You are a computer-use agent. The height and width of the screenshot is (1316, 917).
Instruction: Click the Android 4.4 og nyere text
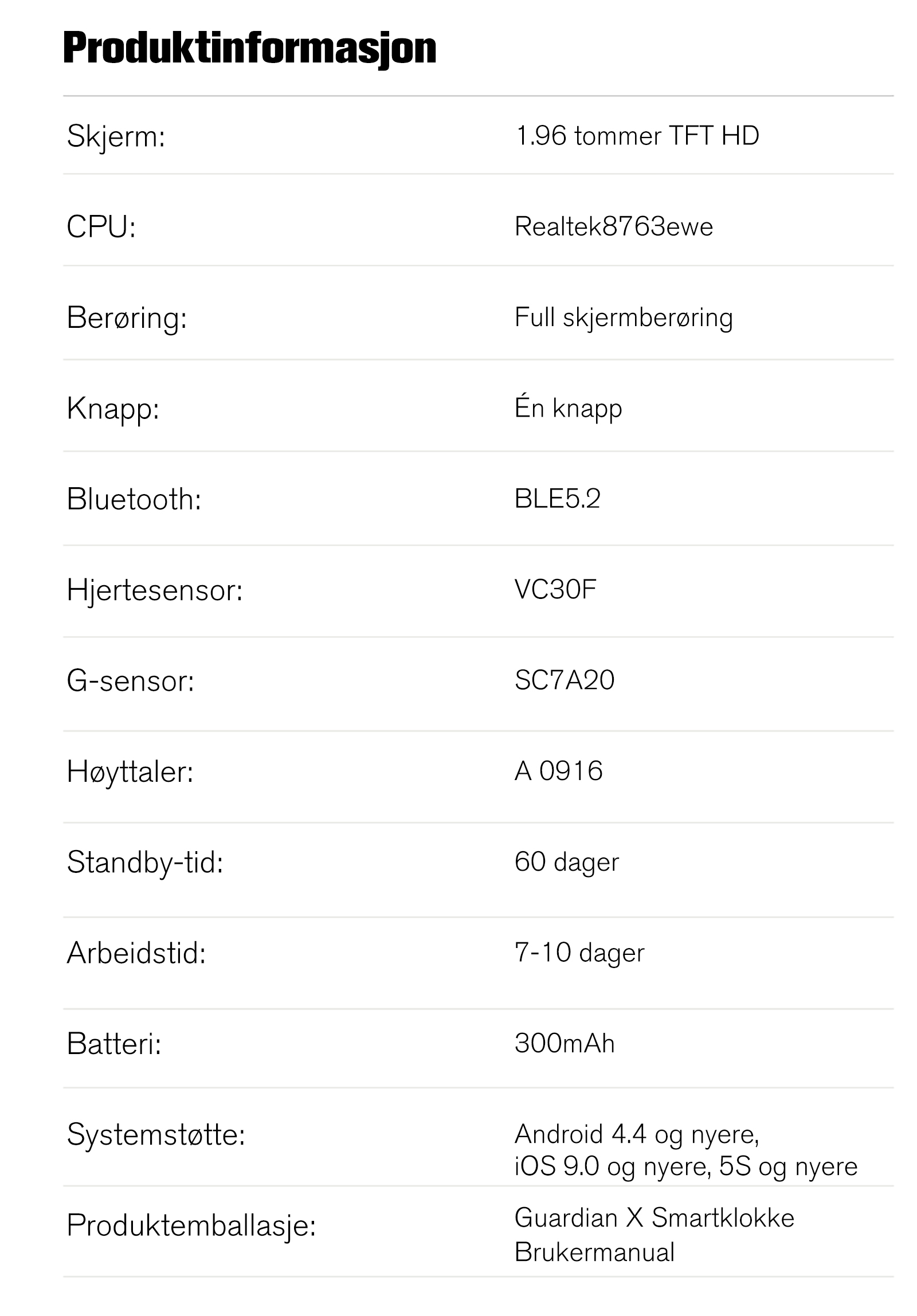pyautogui.click(x=636, y=1134)
